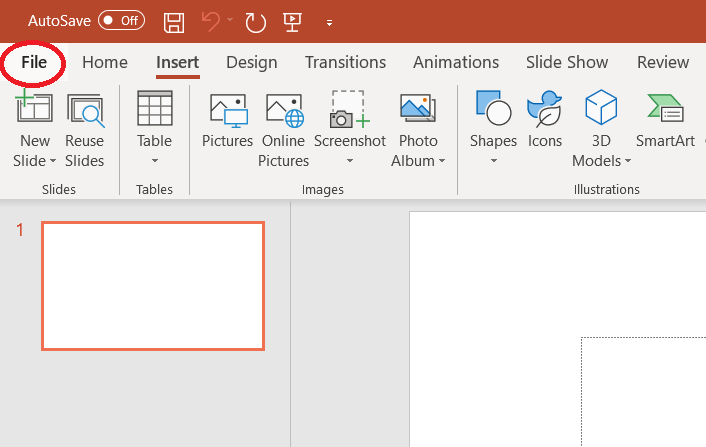Click the slide number 1 label

tap(20, 230)
